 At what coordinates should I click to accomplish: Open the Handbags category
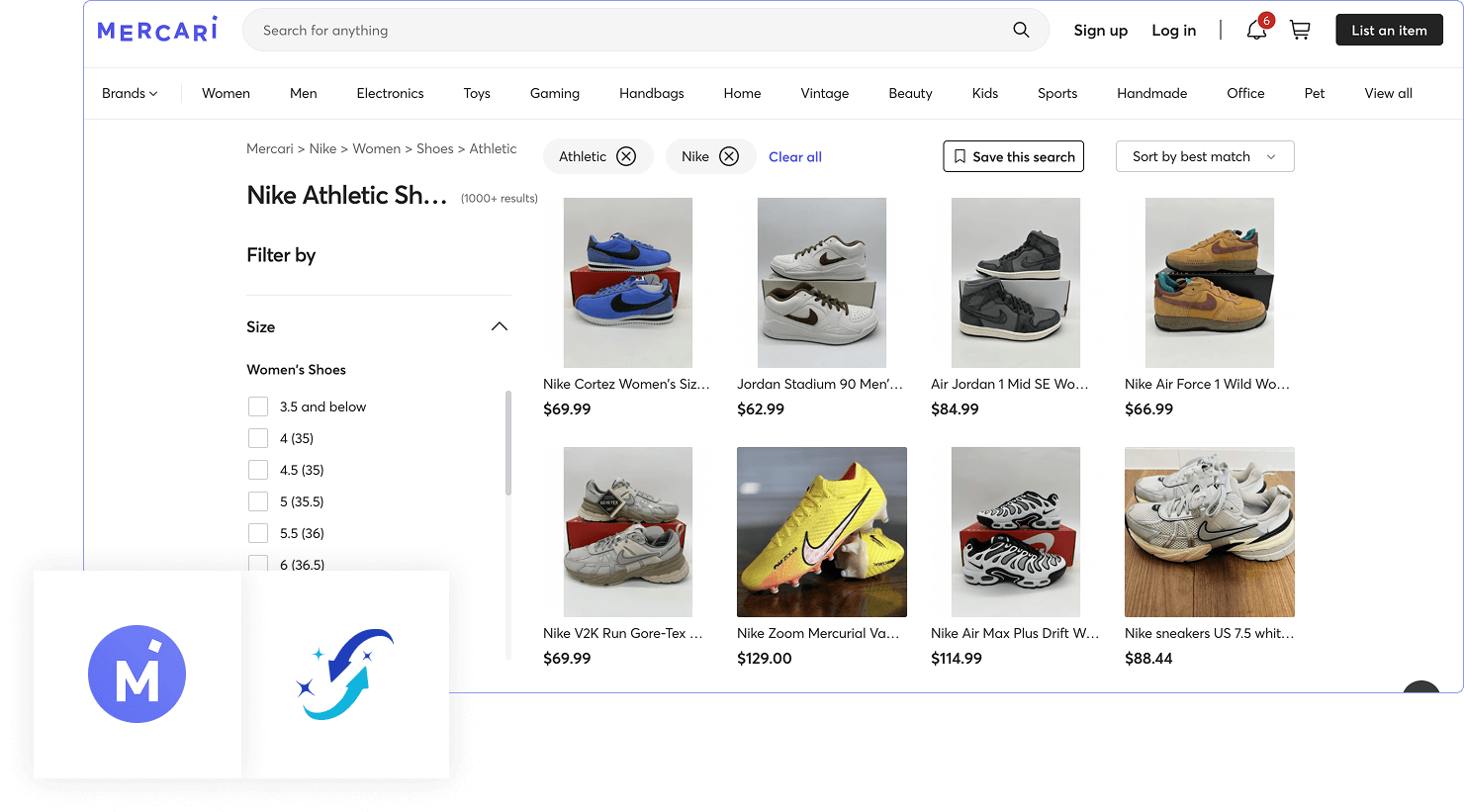click(x=652, y=93)
